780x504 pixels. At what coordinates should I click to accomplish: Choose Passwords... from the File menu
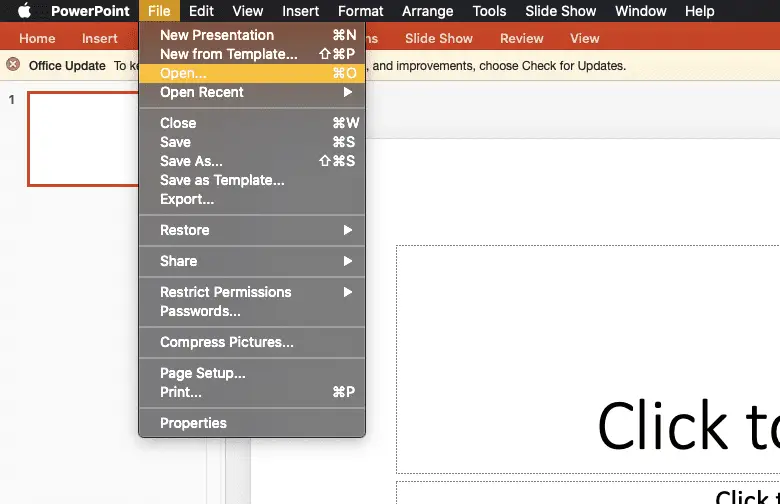[252, 311]
